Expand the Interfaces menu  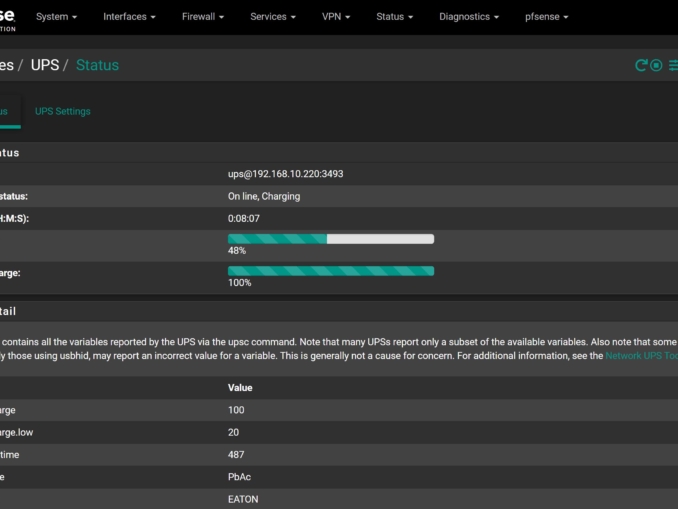131,17
